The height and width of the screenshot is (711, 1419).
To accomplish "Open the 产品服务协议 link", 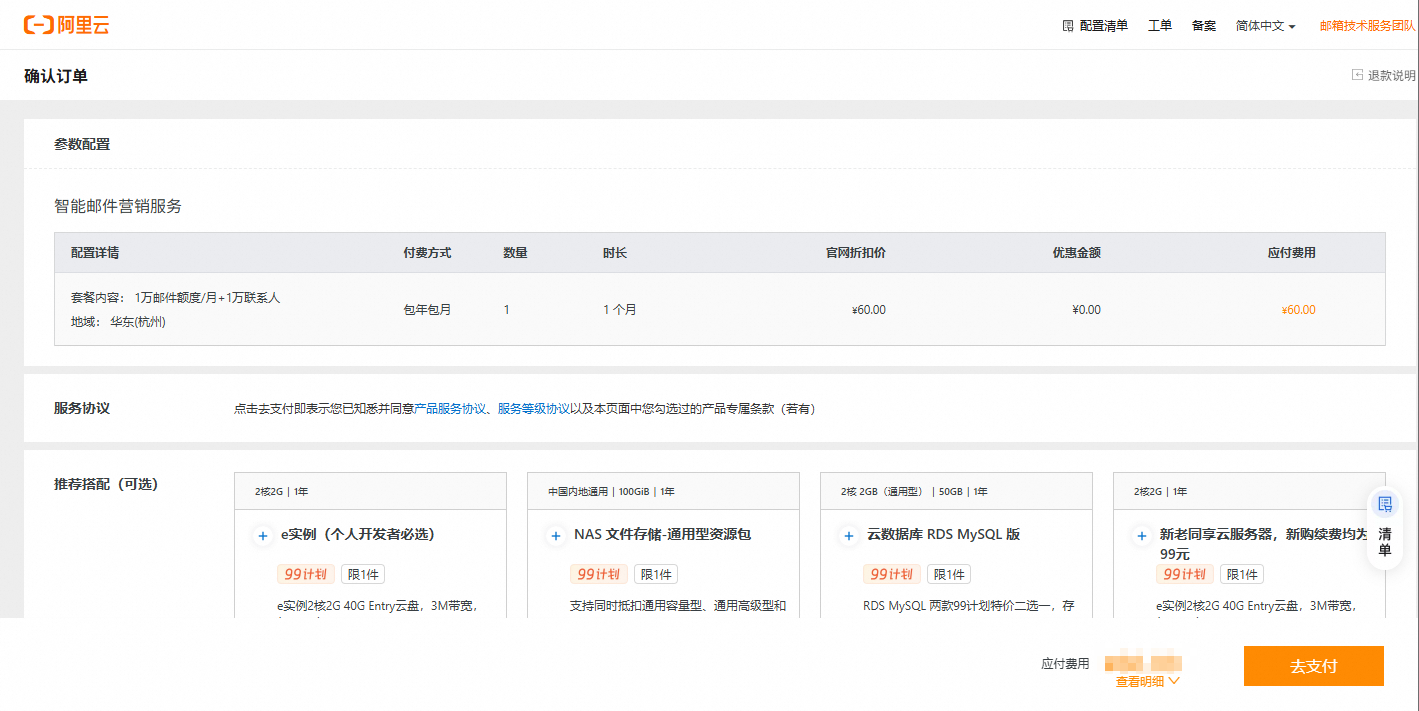I will (450, 409).
